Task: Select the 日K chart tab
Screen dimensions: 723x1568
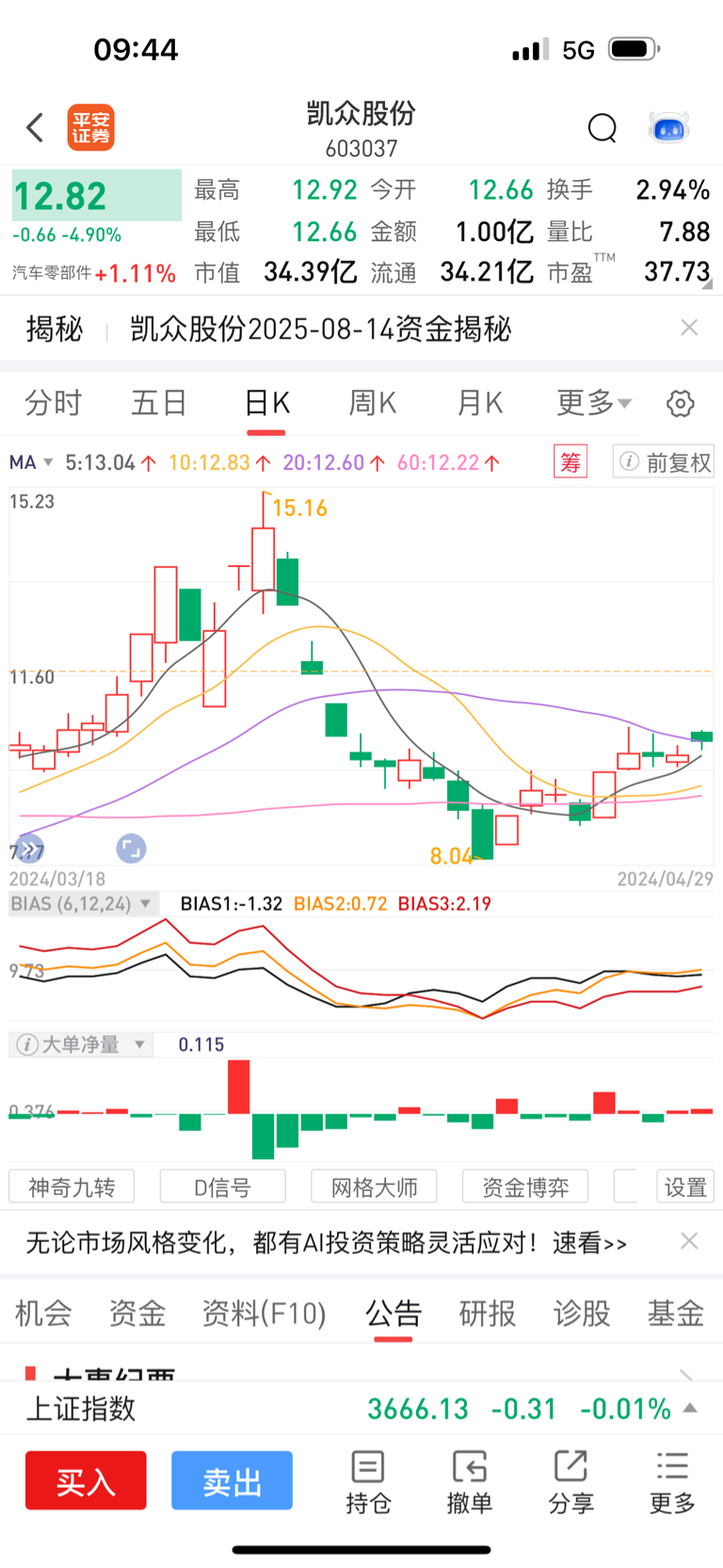Action: 266,403
